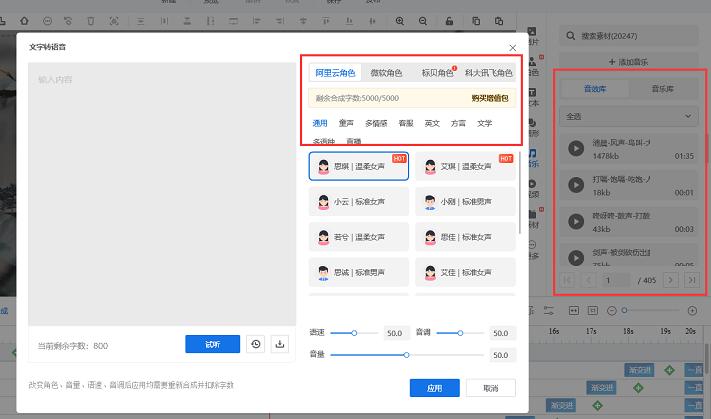Screen dimensions: 711x419
Task: Play the 1478kb sound effect
Action: 576,148
